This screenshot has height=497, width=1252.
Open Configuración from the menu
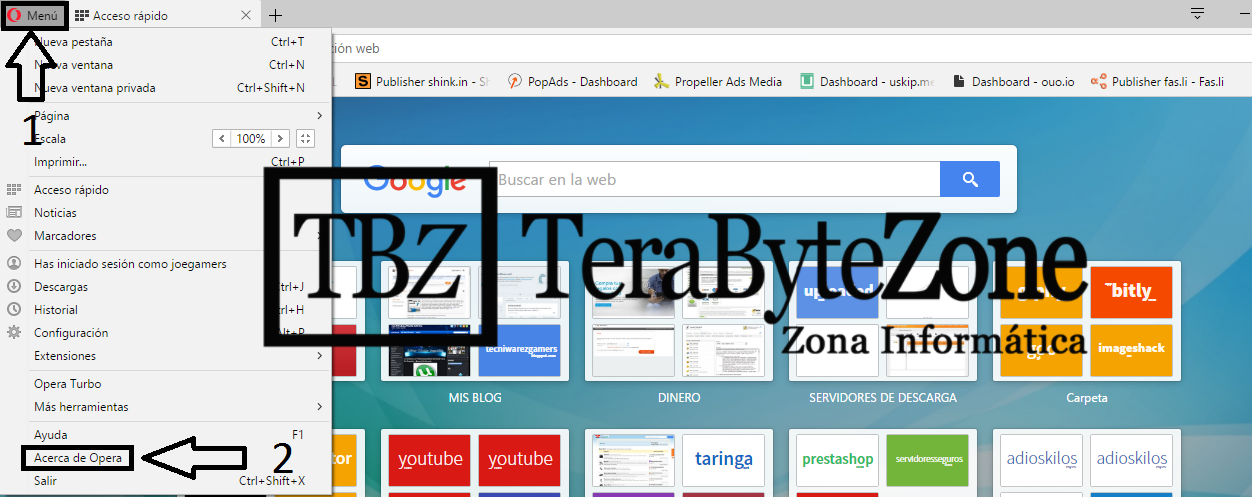(x=167, y=333)
